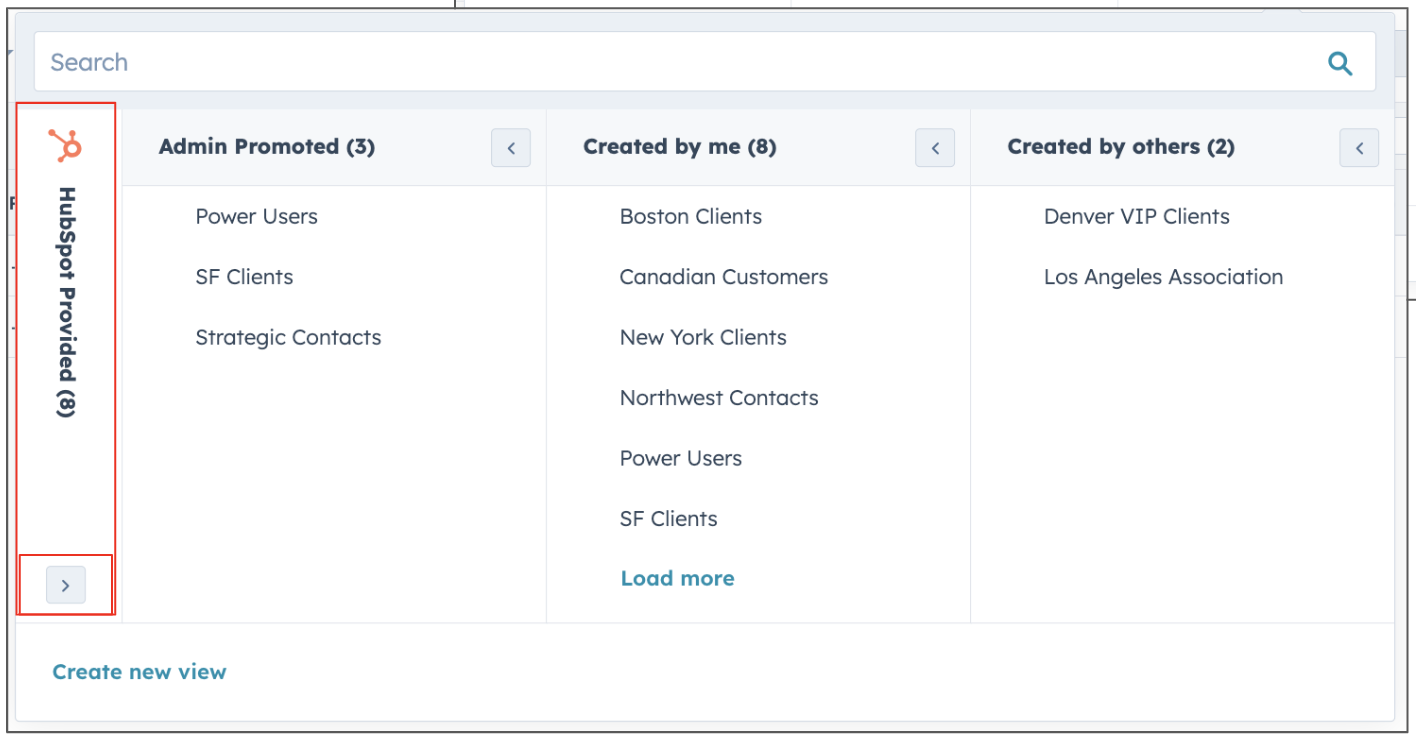Open SF Clients under Created by me
The image size is (1416, 740).
pyautogui.click(x=669, y=519)
